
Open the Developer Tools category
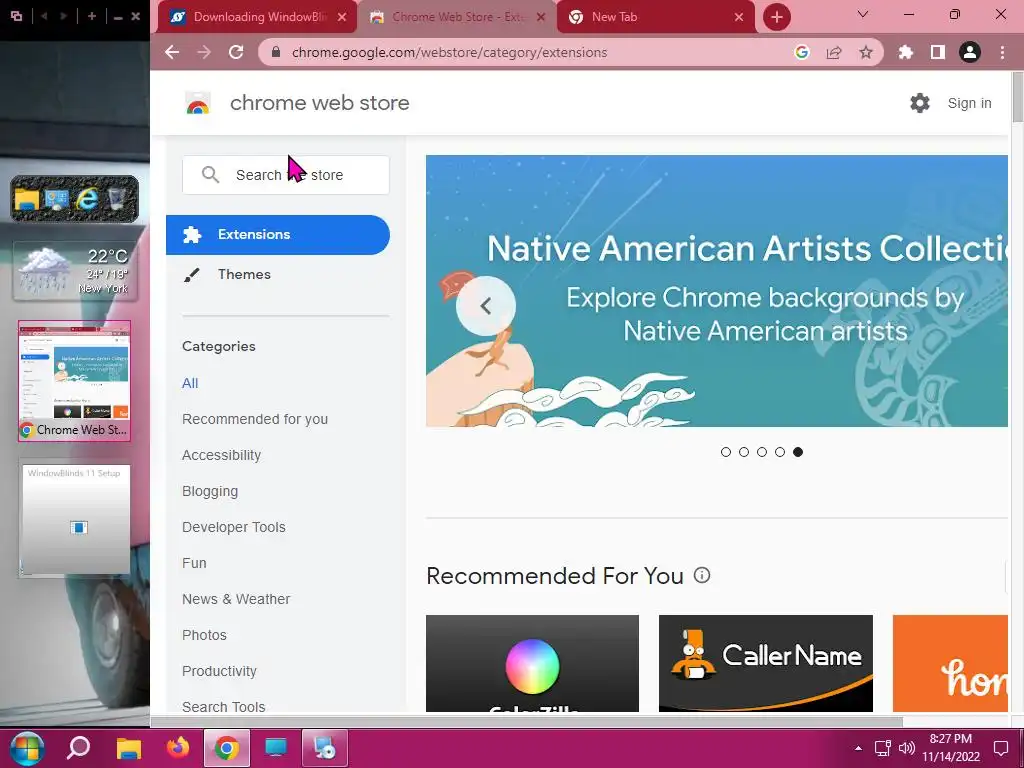234,527
